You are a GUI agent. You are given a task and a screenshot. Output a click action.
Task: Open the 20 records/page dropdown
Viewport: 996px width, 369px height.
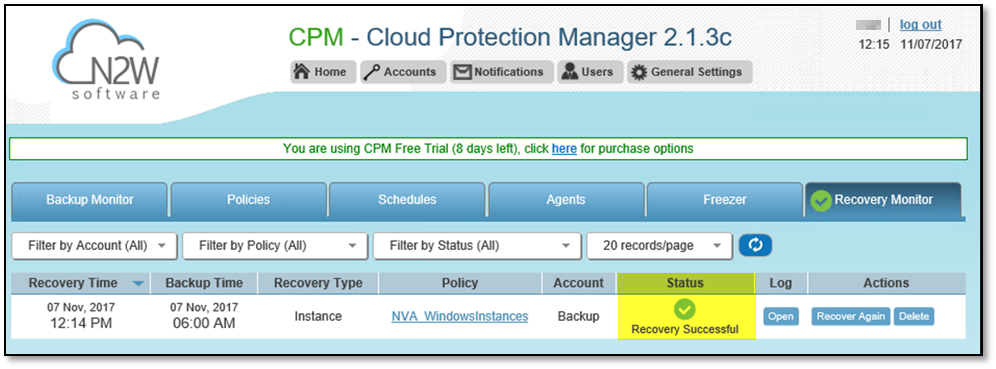coord(659,246)
